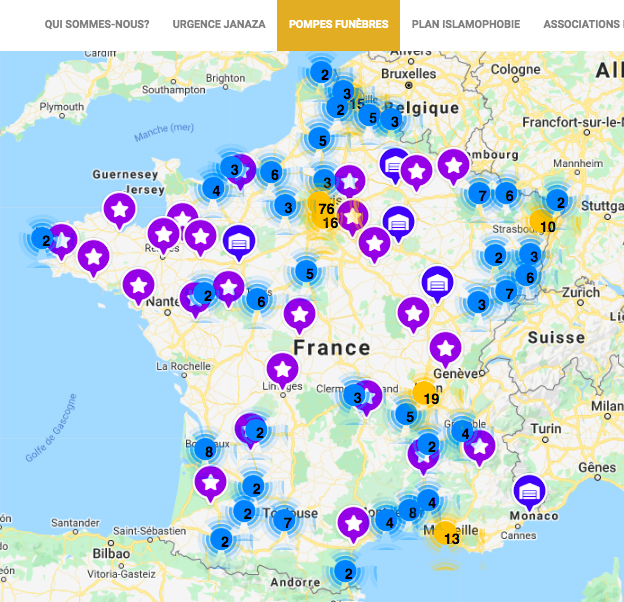Click the blue cluster marker 2 near Andorre
The height and width of the screenshot is (602, 624).
(345, 571)
